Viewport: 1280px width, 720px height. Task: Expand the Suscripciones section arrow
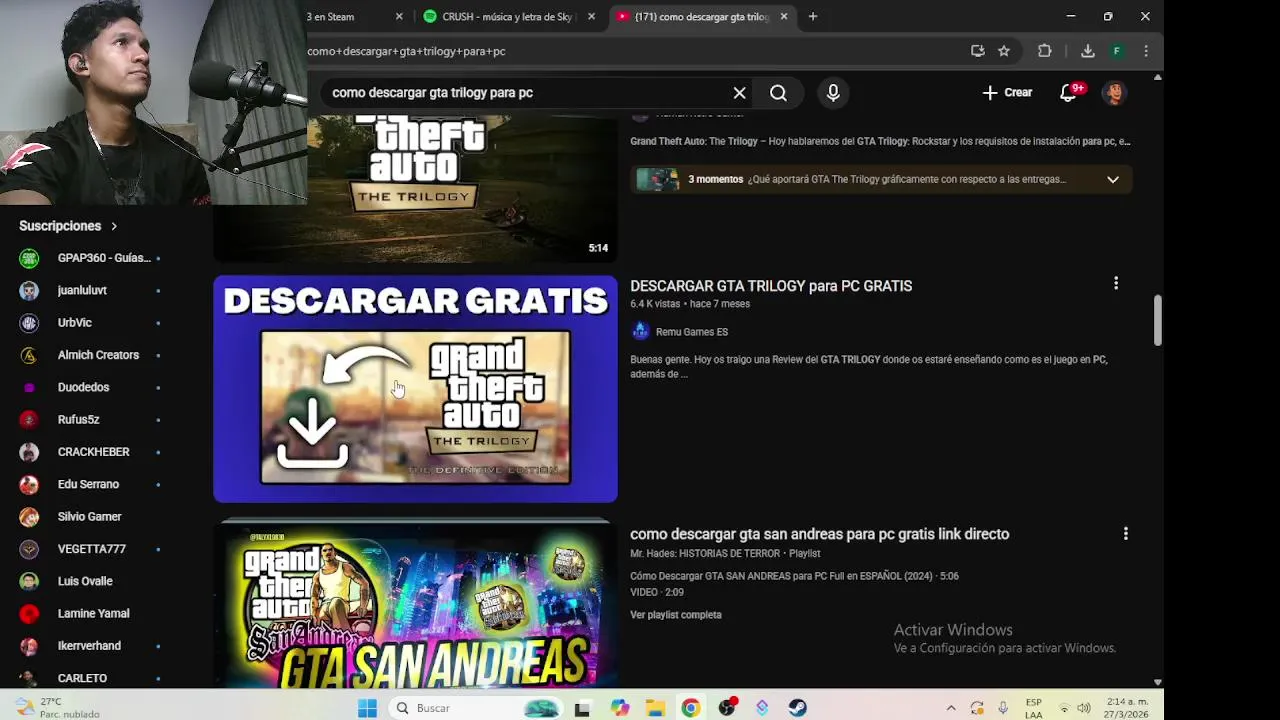[x=114, y=226]
